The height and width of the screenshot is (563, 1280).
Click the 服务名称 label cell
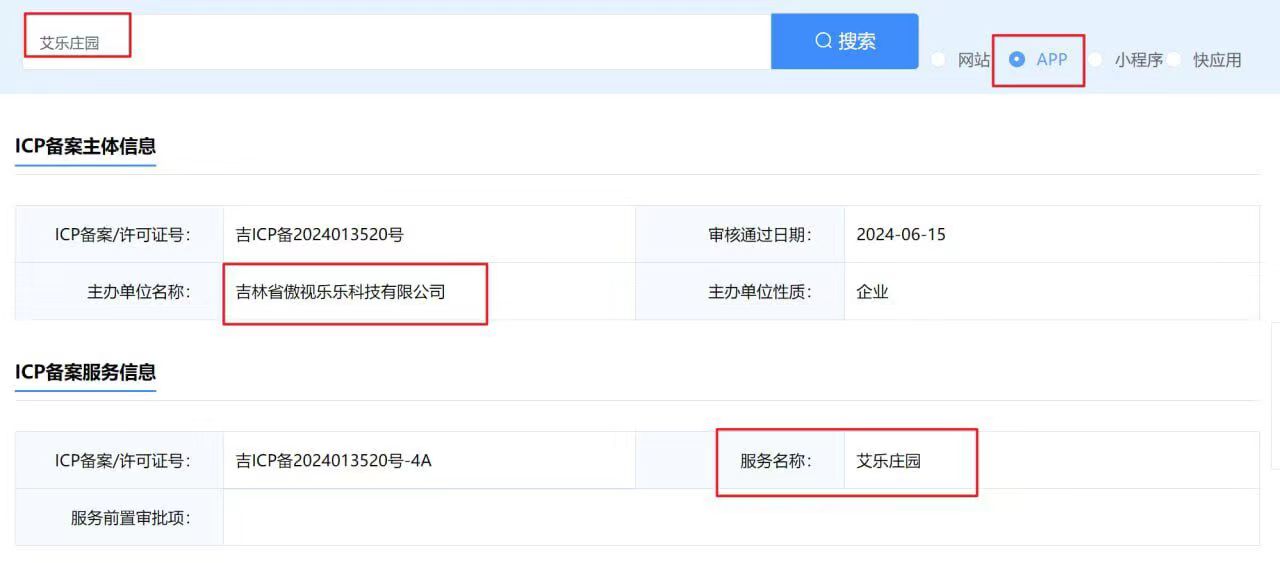740,461
